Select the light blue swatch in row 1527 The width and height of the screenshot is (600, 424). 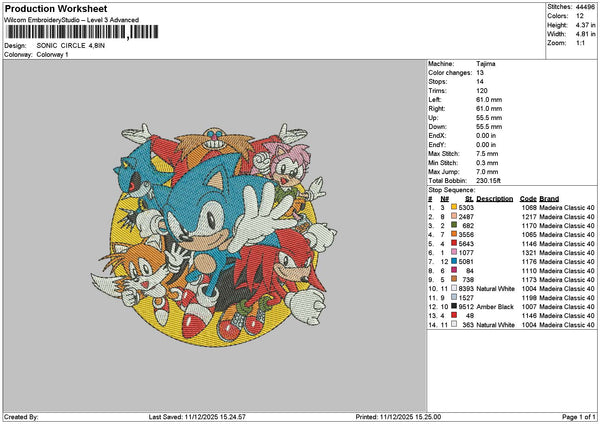click(x=454, y=297)
